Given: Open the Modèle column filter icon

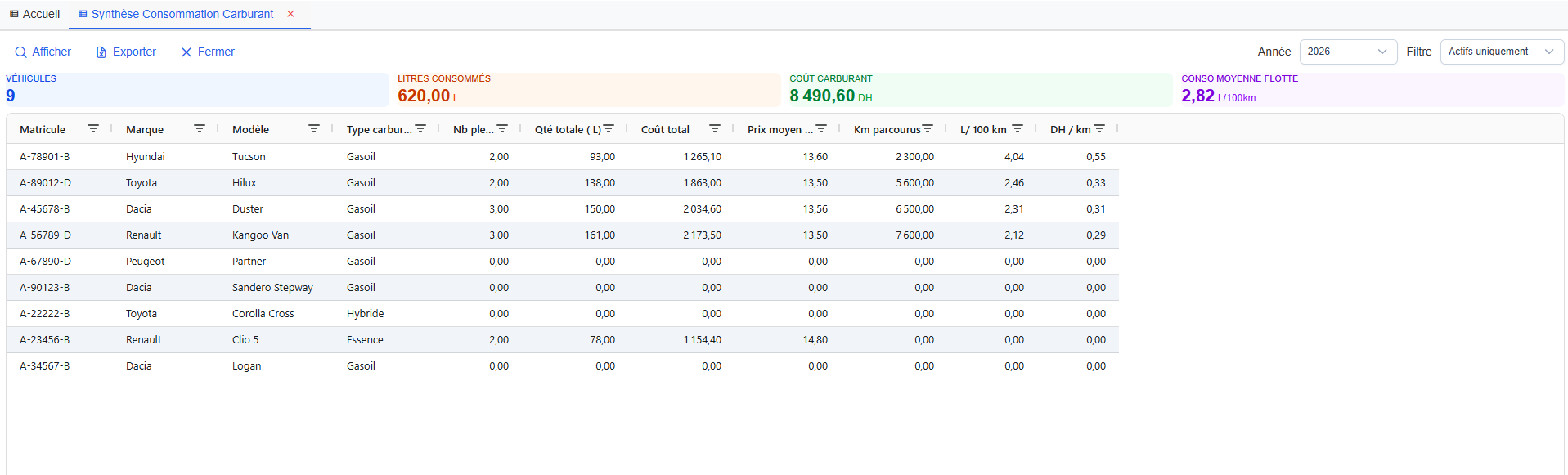Looking at the screenshot, I should [314, 129].
